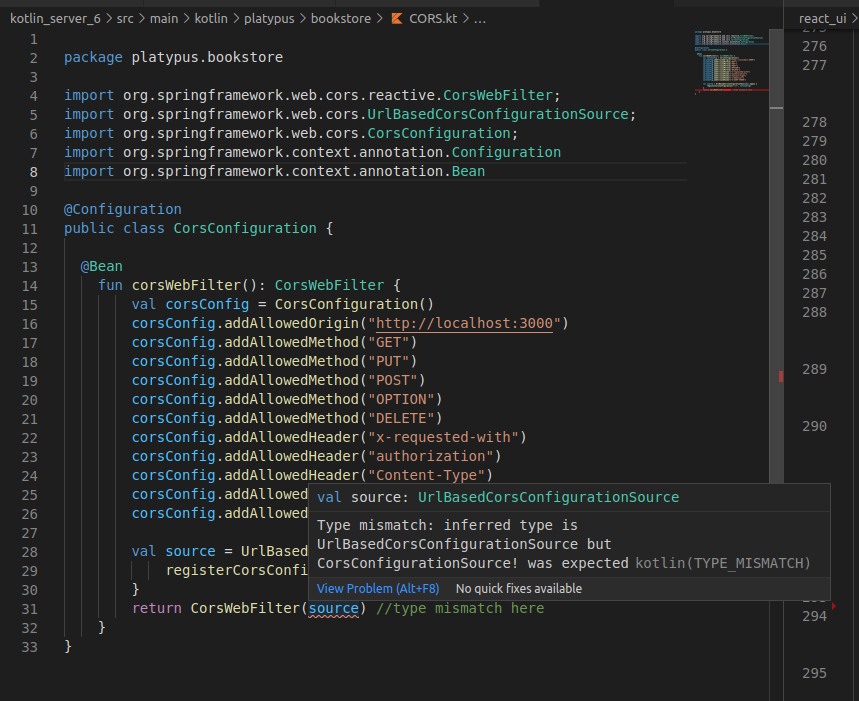Click the red error marker in the scrollbar

(x=781, y=376)
